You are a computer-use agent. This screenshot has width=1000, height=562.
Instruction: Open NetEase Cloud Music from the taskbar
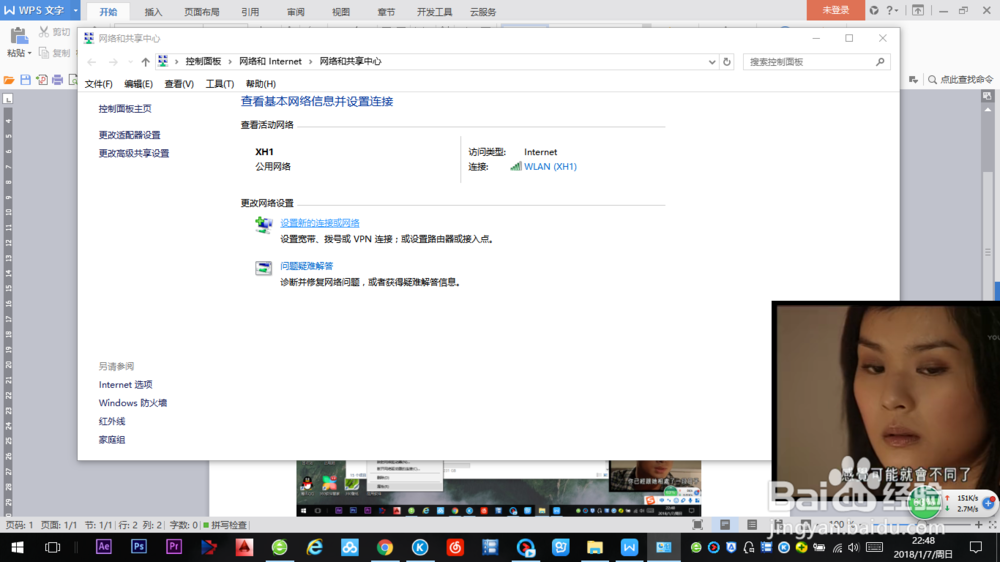pos(455,547)
